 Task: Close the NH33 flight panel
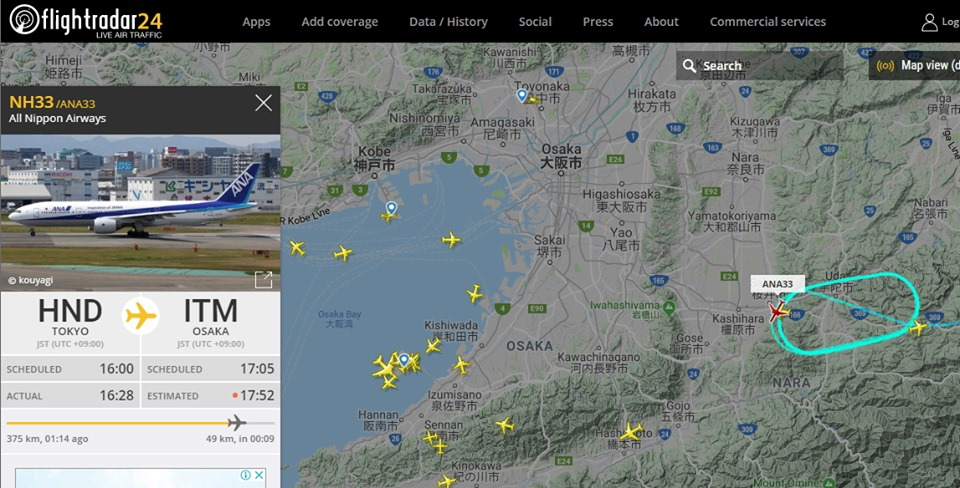click(263, 103)
